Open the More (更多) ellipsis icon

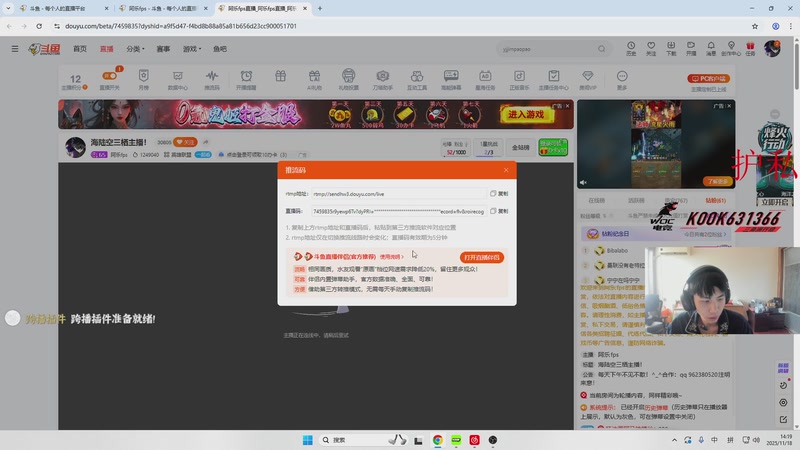click(x=622, y=80)
